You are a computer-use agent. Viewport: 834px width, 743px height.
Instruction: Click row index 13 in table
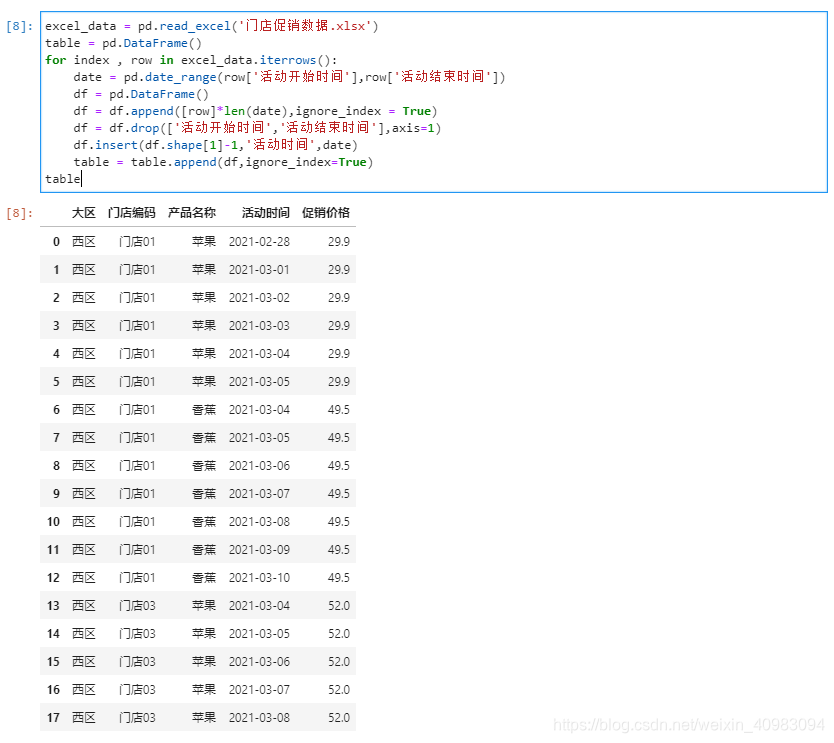(53, 605)
